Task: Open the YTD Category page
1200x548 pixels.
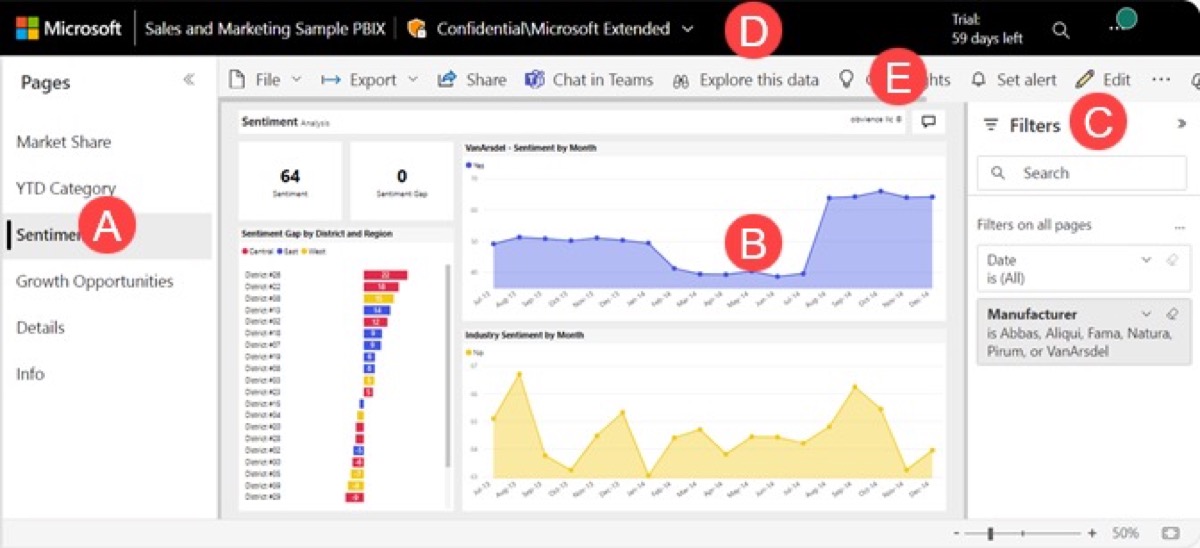Action: point(66,188)
